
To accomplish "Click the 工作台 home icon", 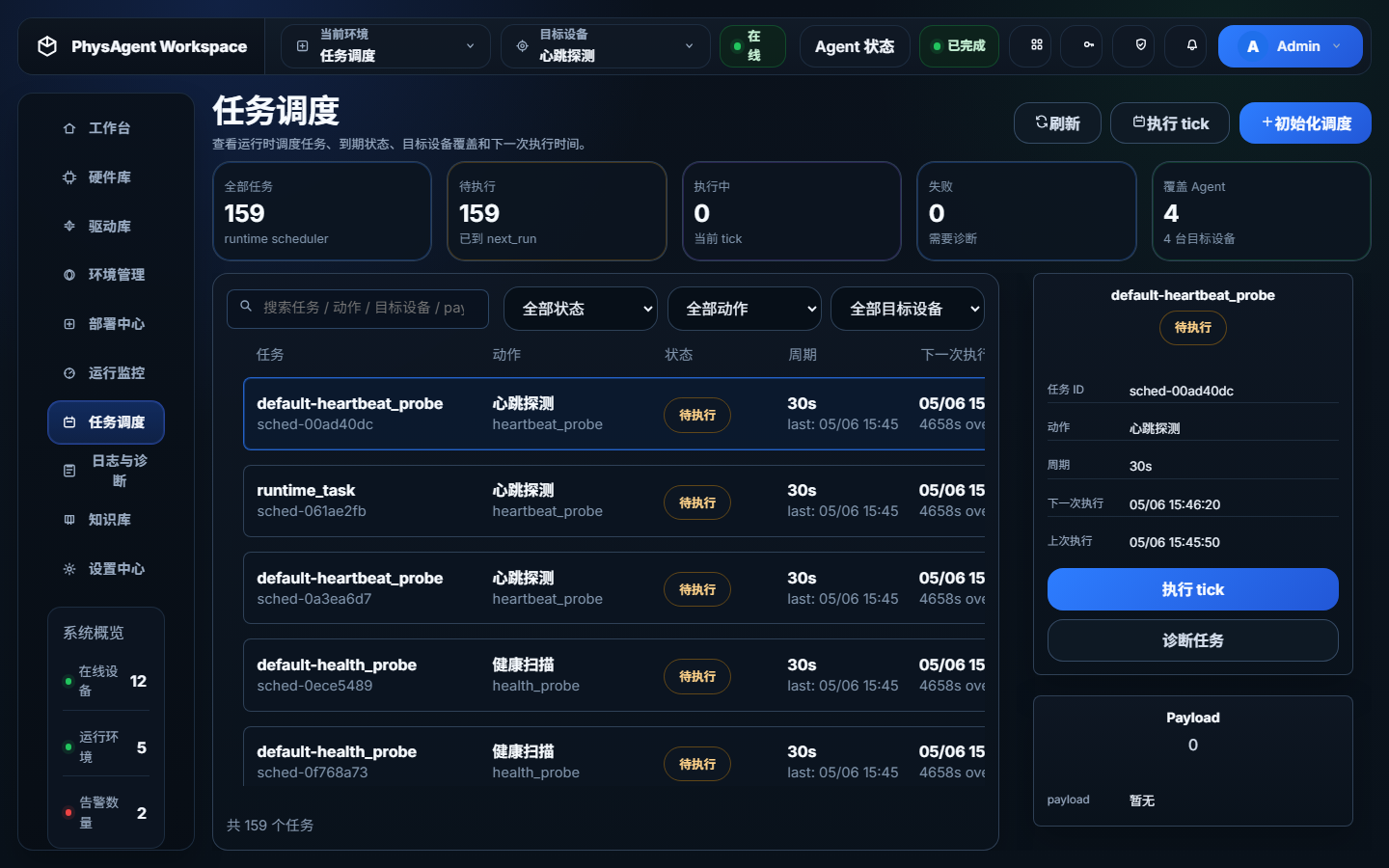I will 69,128.
